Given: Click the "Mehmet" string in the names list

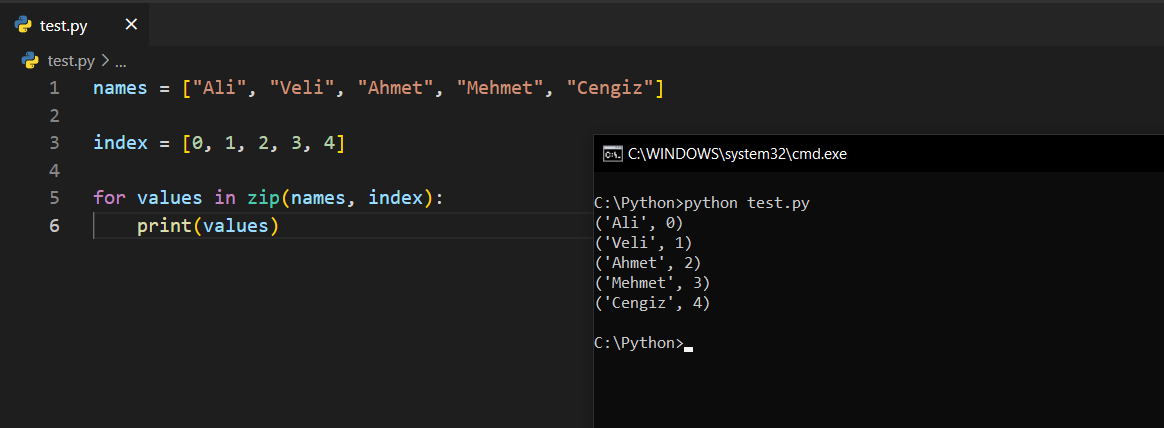Looking at the screenshot, I should 500,88.
